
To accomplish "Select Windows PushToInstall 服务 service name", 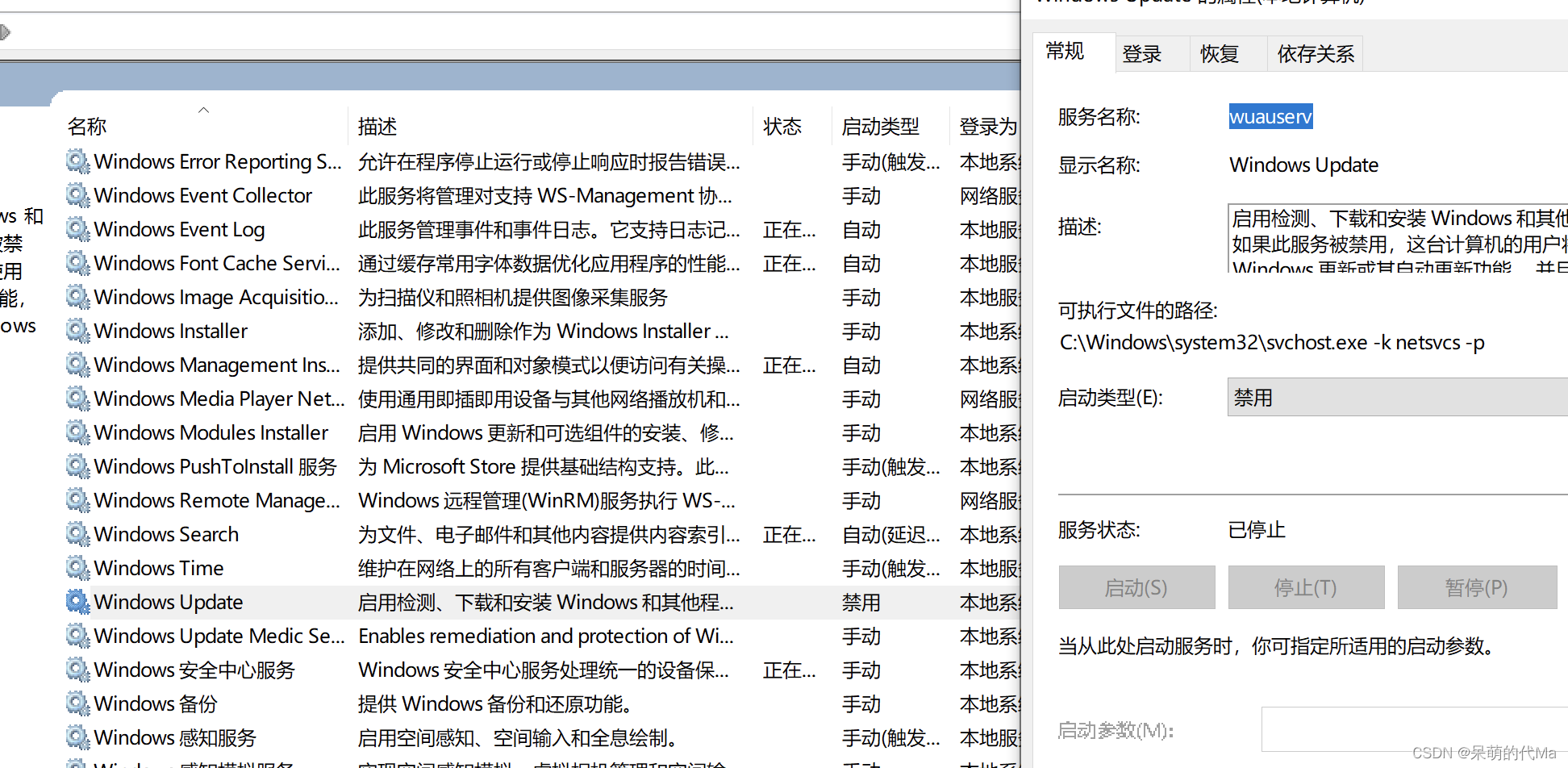I will pos(215,466).
